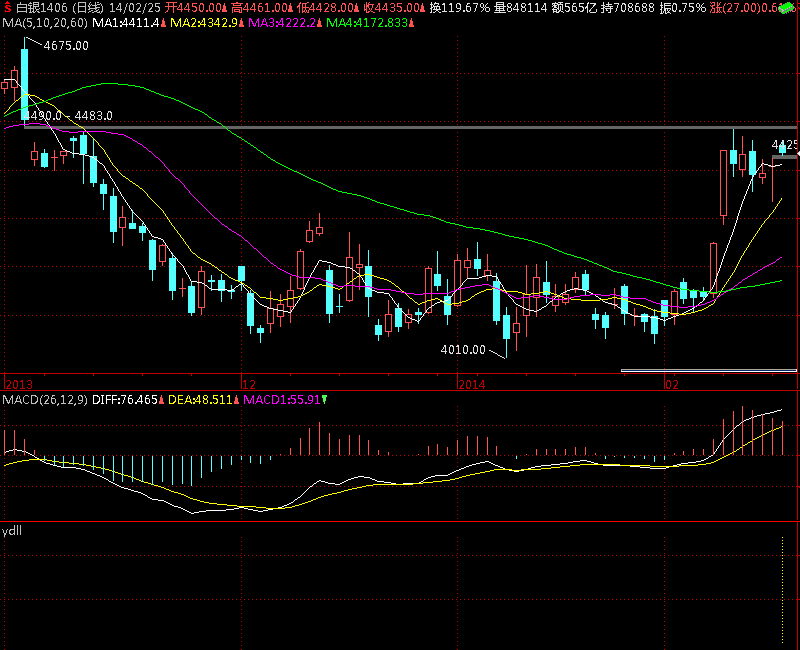This screenshot has height=650, width=800.
Task: Click the 4010.00 low price annotation
Action: tap(463, 349)
